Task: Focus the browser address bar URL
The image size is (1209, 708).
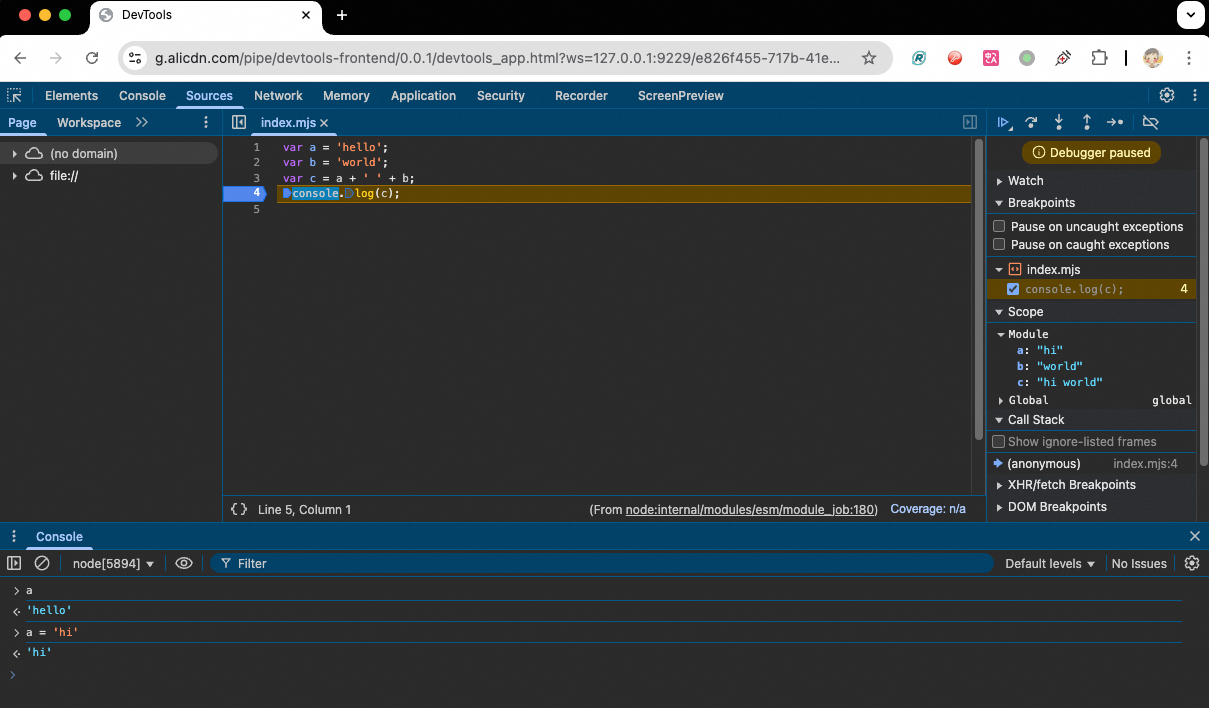Action: 497,58
